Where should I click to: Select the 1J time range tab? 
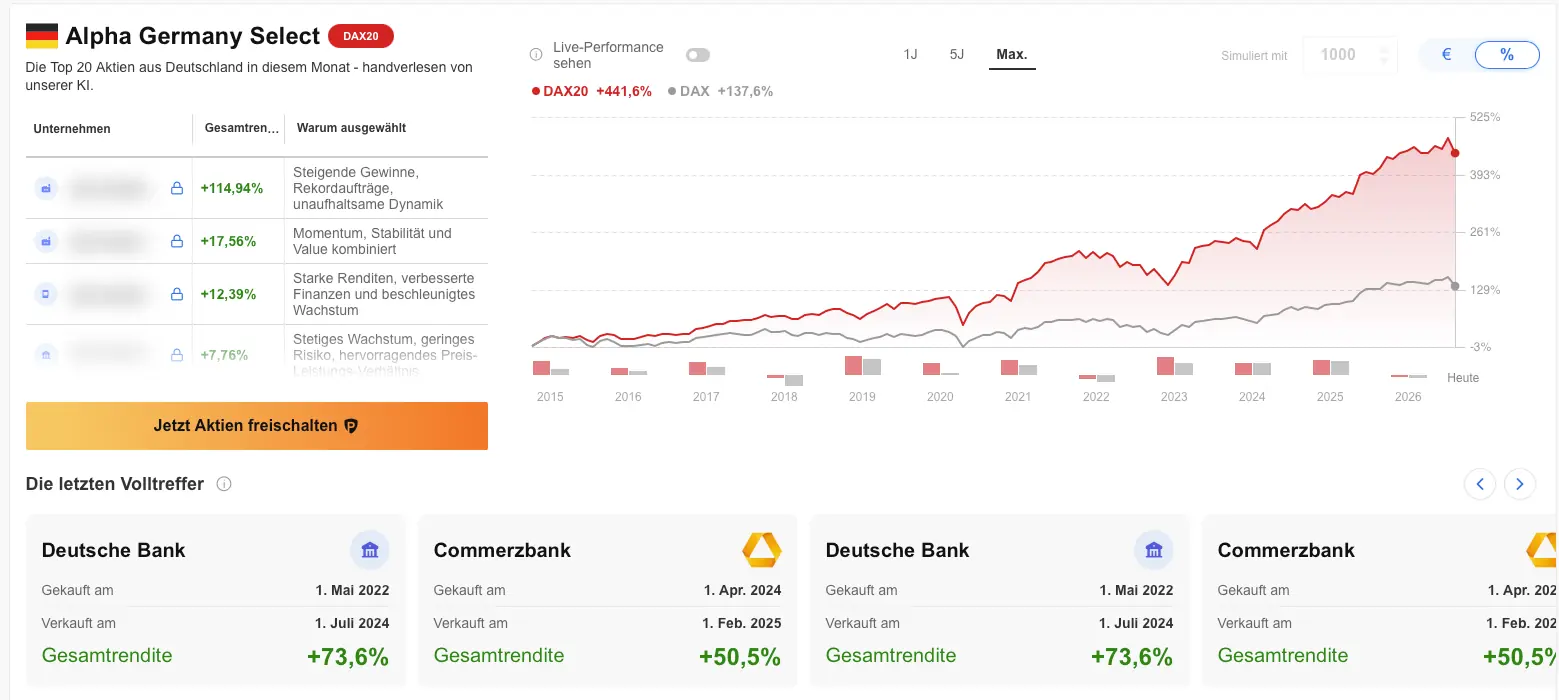pyautogui.click(x=910, y=54)
